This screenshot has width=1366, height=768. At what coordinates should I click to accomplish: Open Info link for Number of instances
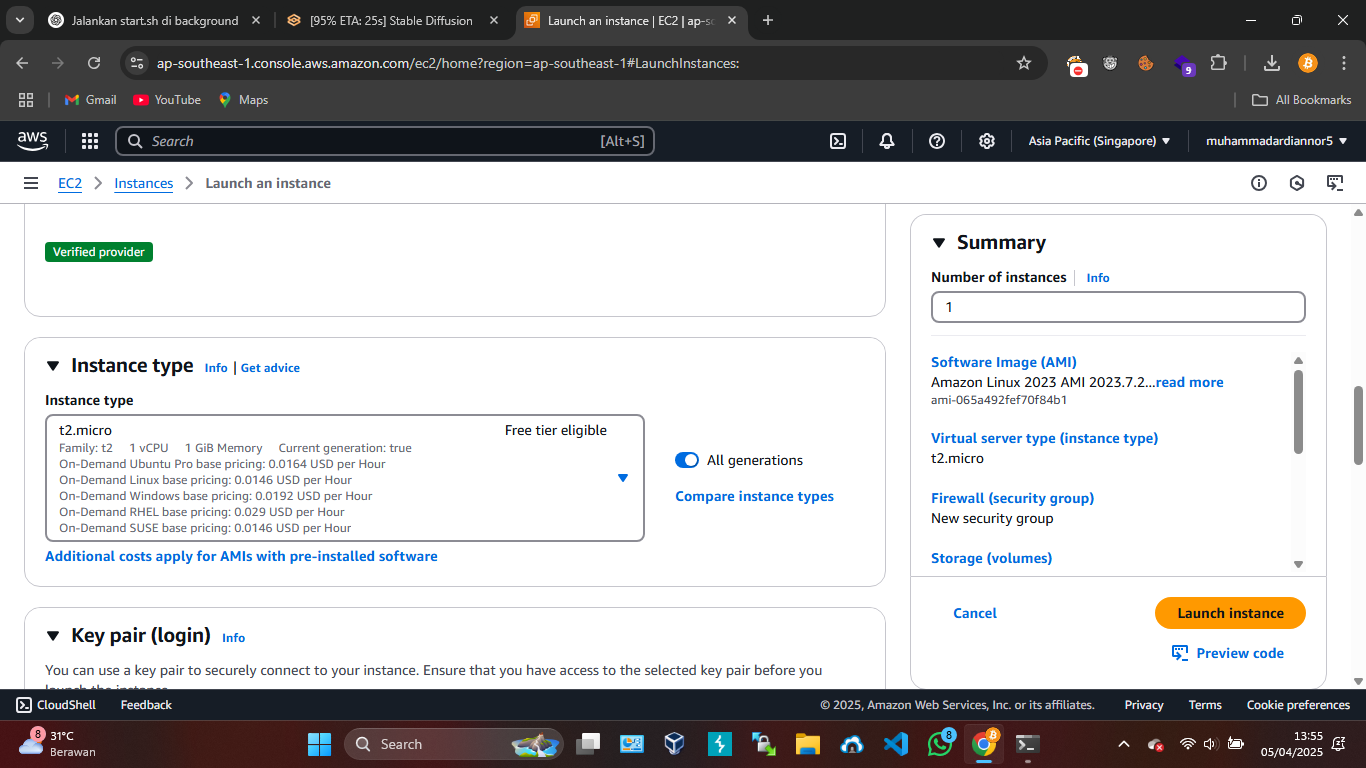[1098, 278]
